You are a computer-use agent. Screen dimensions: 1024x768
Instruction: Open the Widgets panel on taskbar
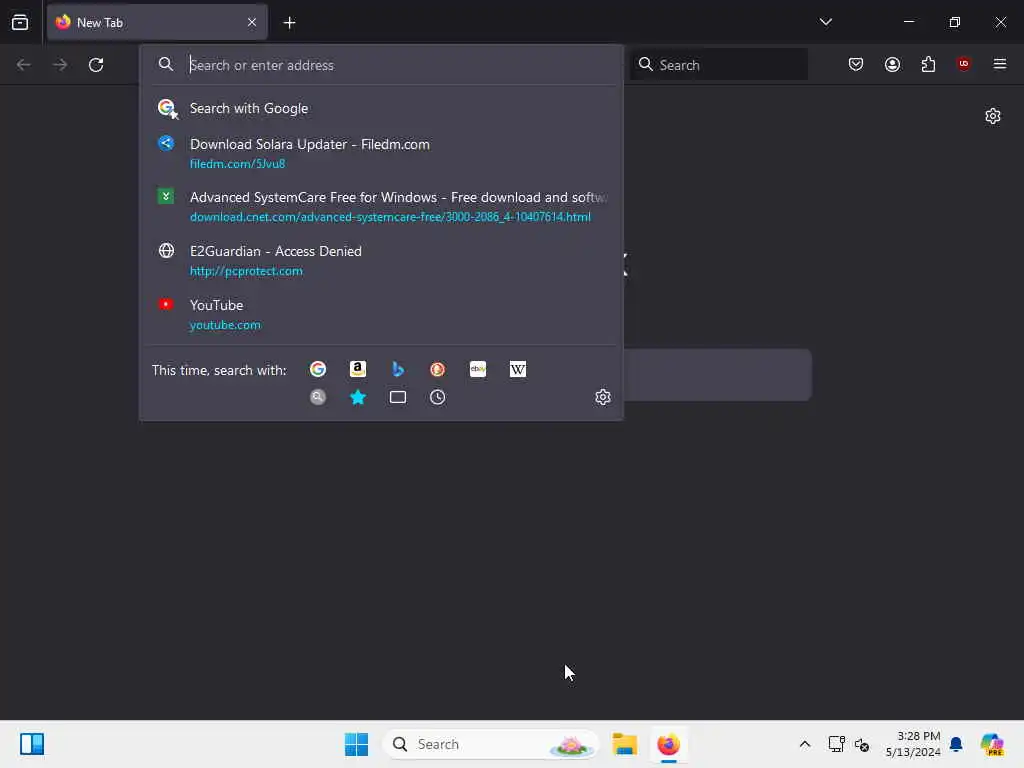[32, 744]
